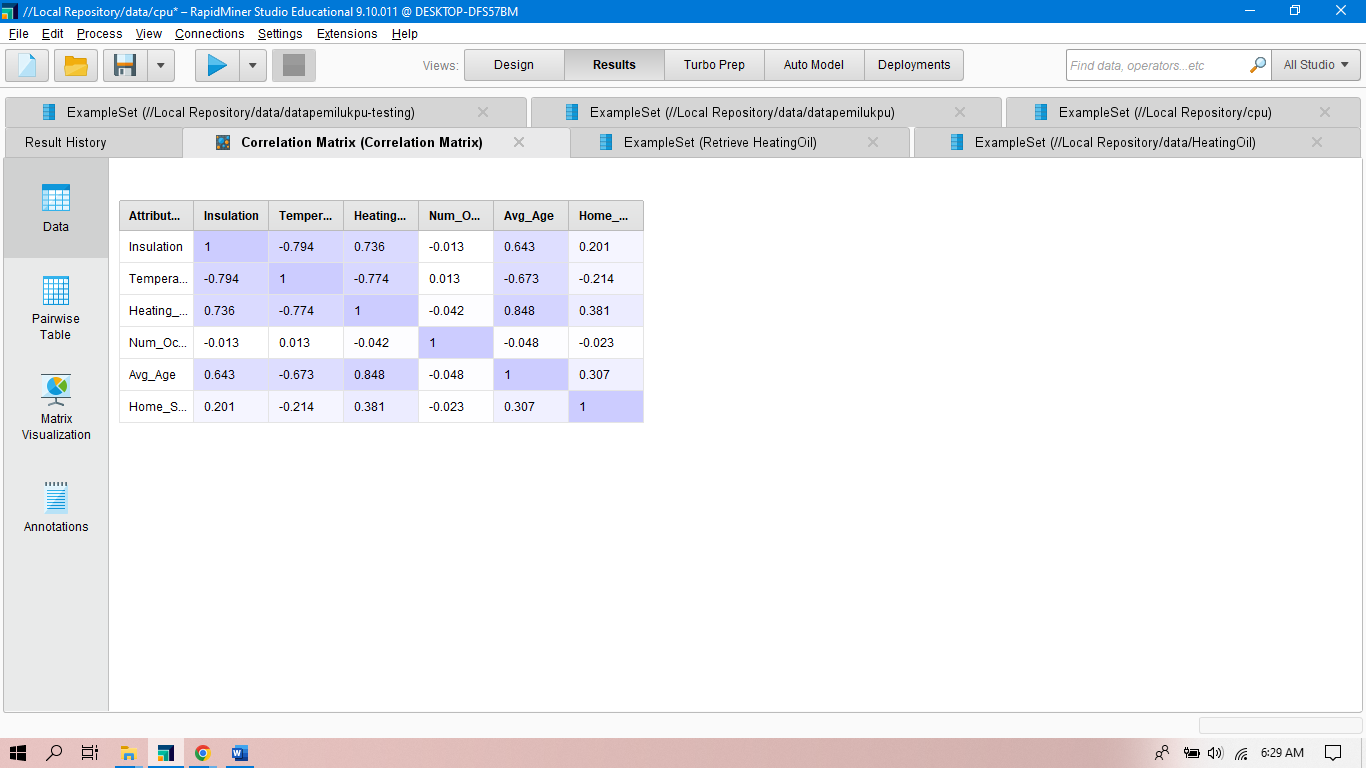This screenshot has width=1366, height=768.
Task: Open the All Studio filter dropdown
Action: pos(1315,64)
